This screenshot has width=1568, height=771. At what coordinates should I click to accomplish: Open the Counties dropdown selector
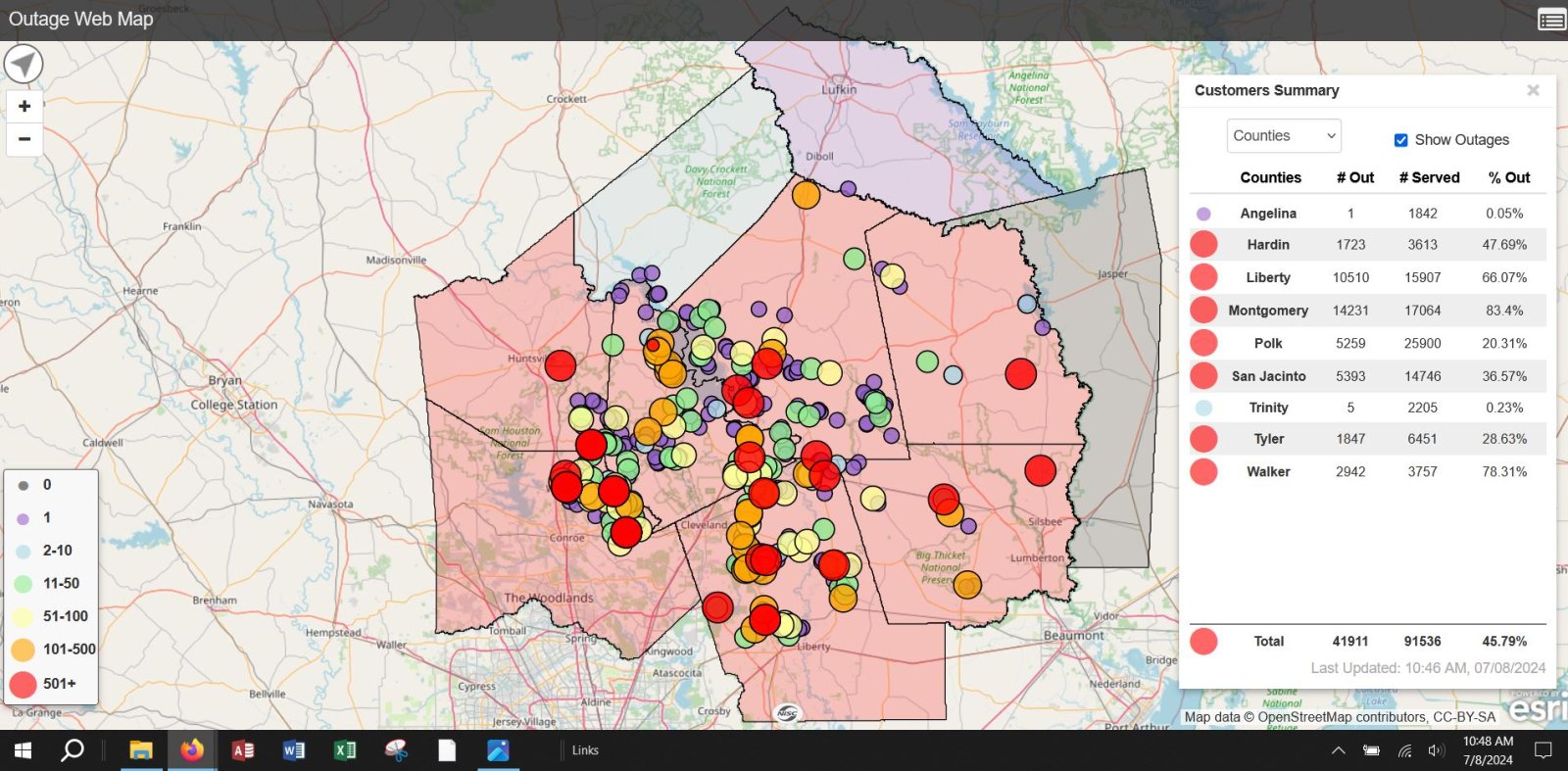pyautogui.click(x=1284, y=136)
